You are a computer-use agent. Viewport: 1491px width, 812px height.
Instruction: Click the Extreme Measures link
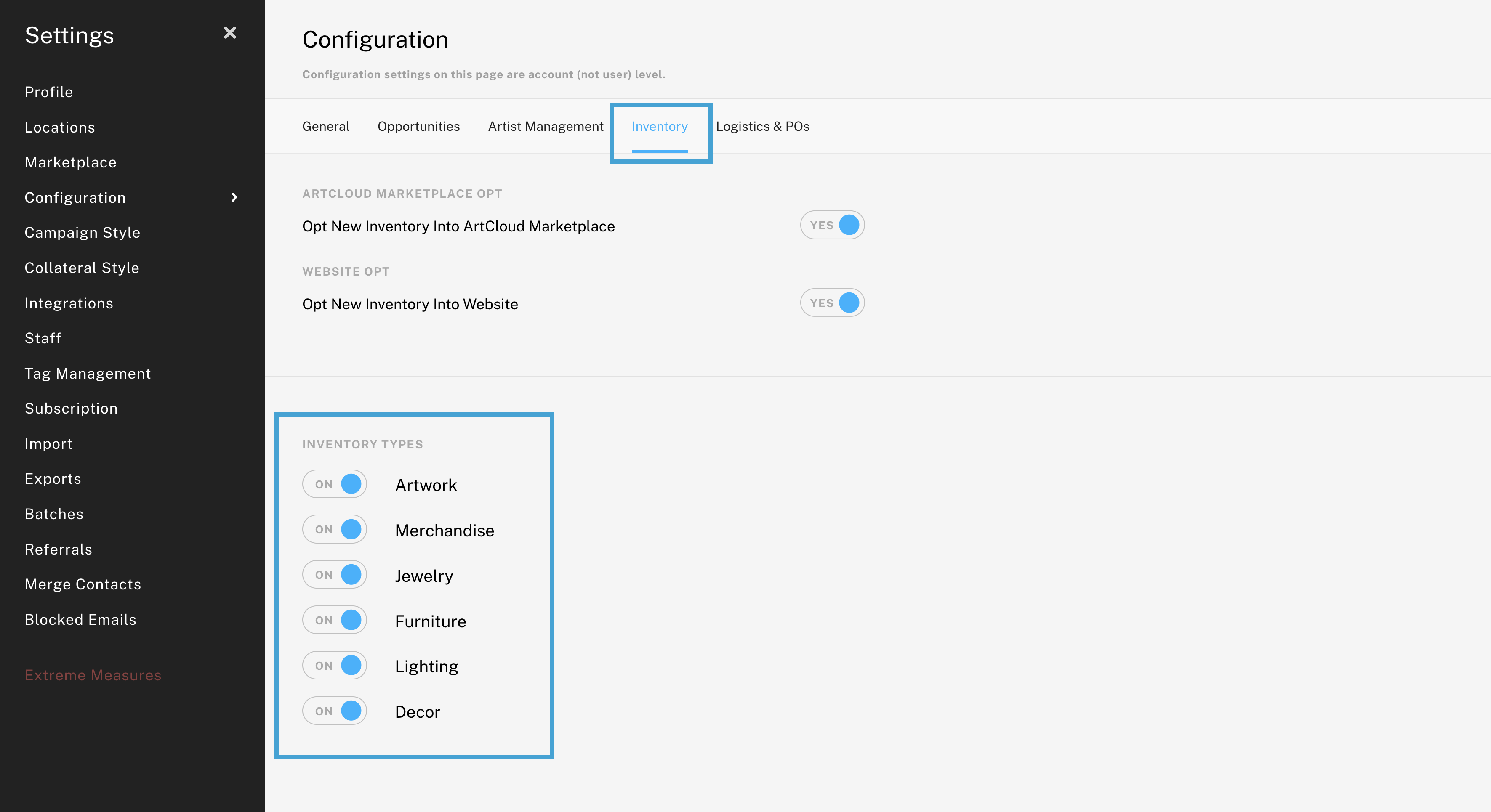[x=93, y=675]
